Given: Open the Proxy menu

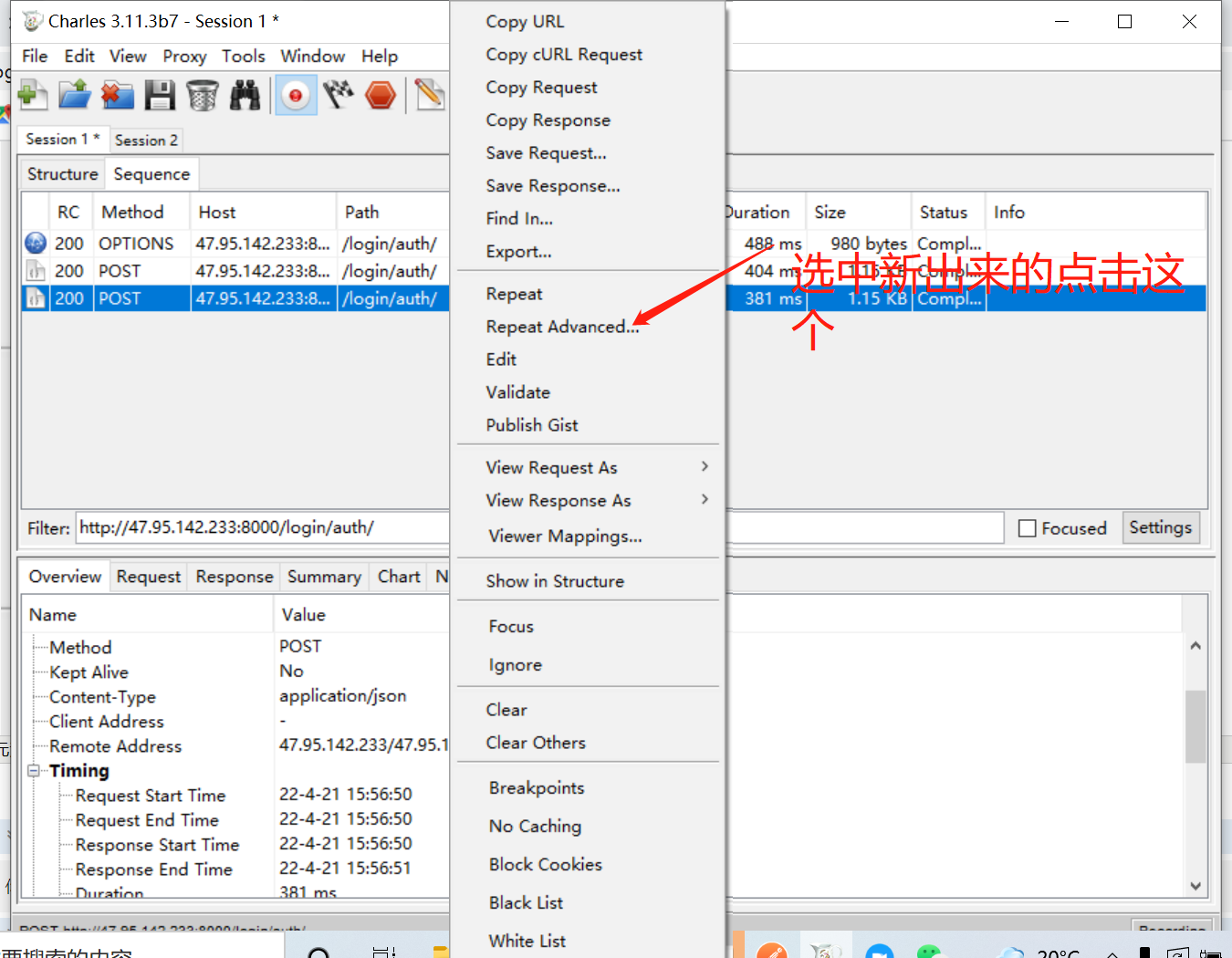Looking at the screenshot, I should 184,56.
